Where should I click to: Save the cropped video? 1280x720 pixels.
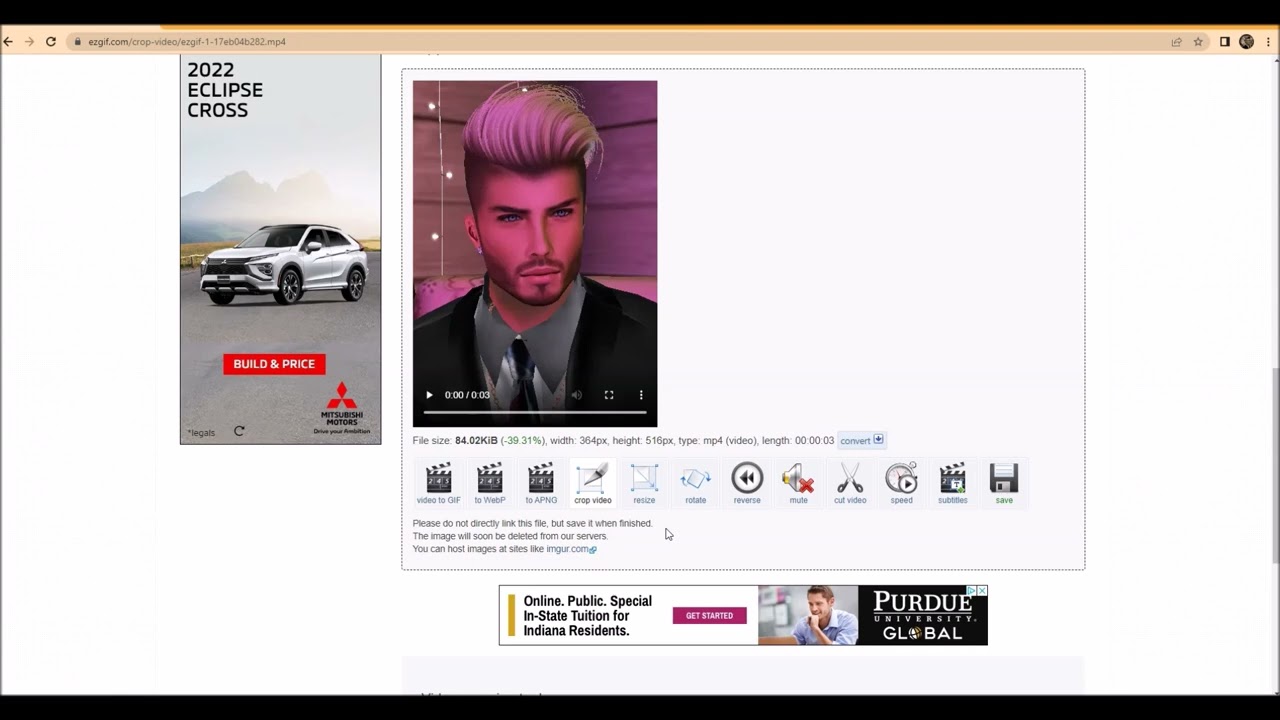[x=1004, y=483]
